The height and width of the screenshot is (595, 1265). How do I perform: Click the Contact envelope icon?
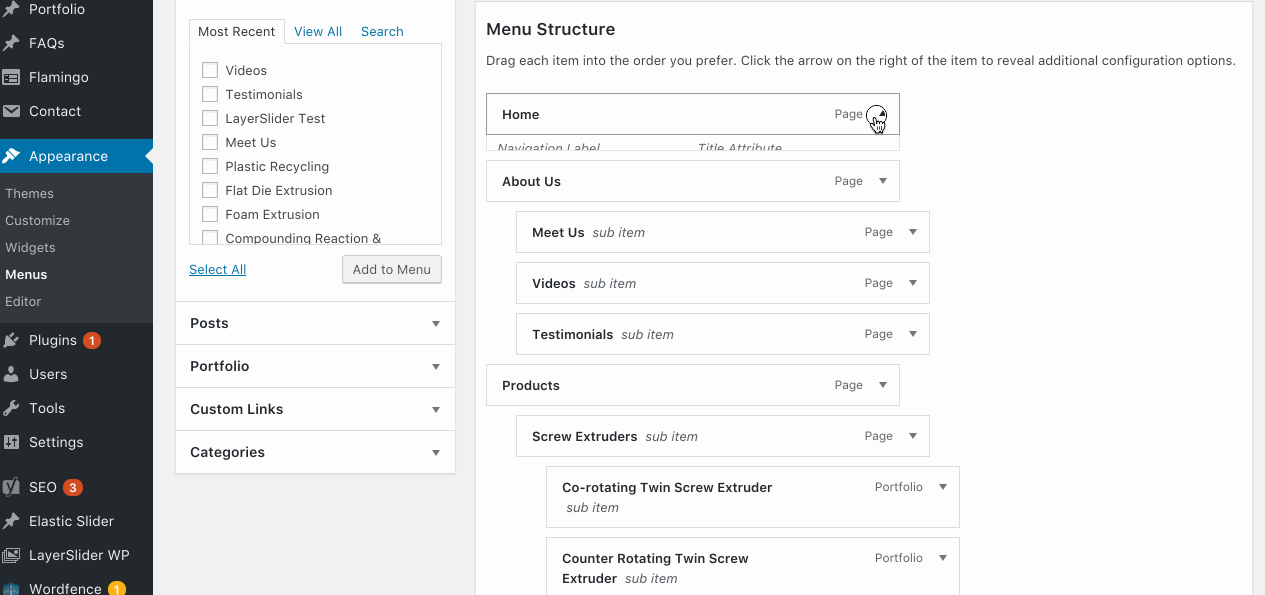(12, 111)
